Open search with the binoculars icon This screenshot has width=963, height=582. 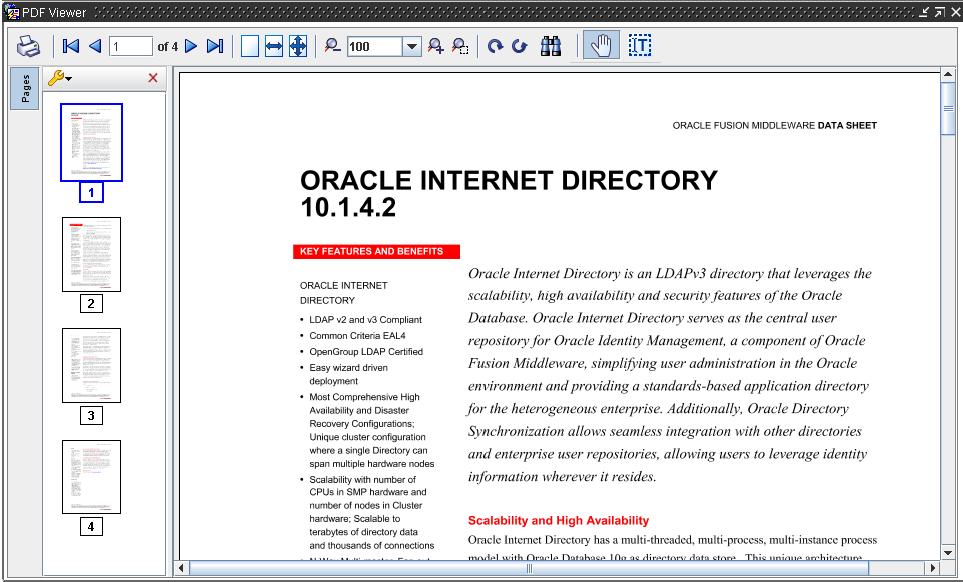click(x=551, y=46)
